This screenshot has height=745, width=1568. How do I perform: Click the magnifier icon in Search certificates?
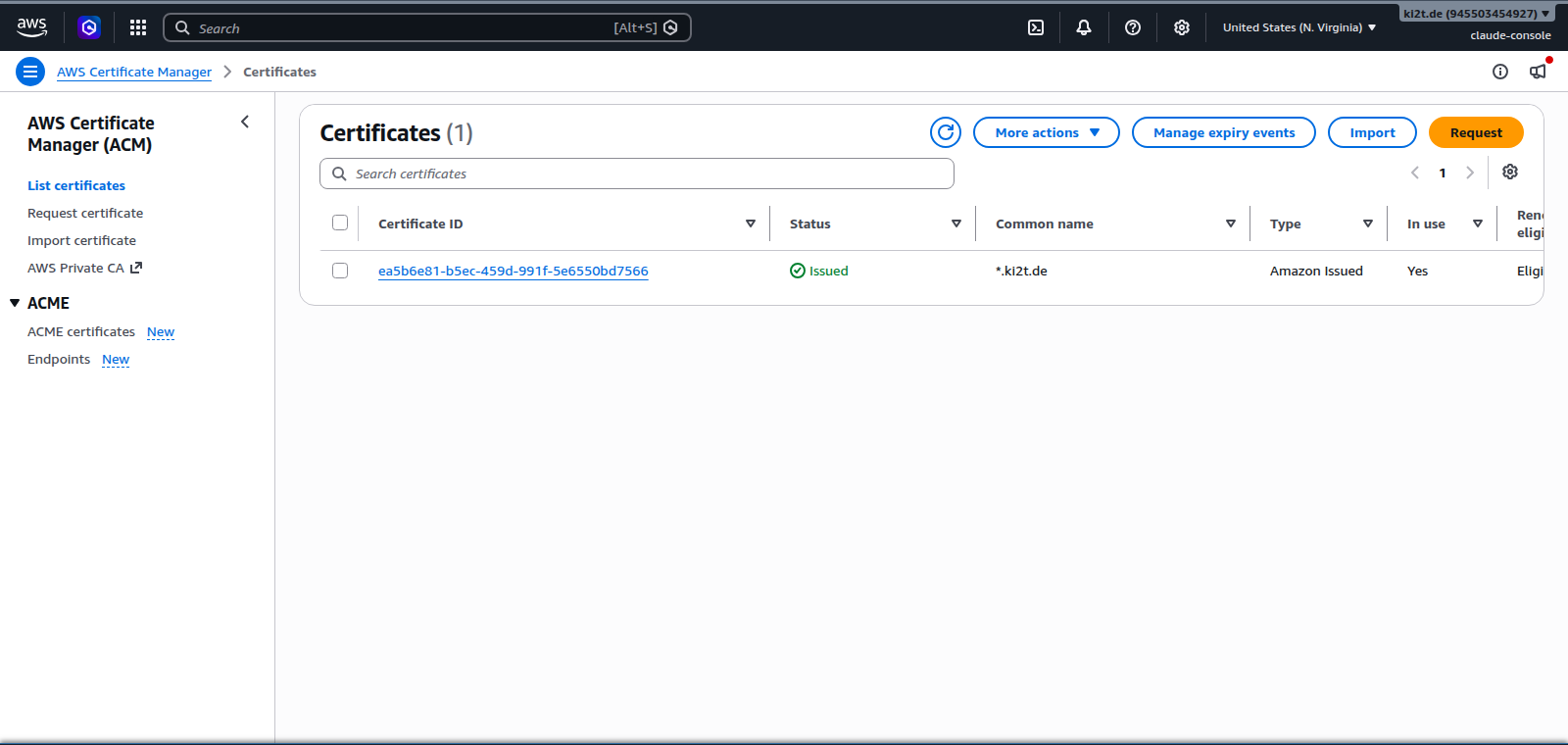pyautogui.click(x=339, y=174)
